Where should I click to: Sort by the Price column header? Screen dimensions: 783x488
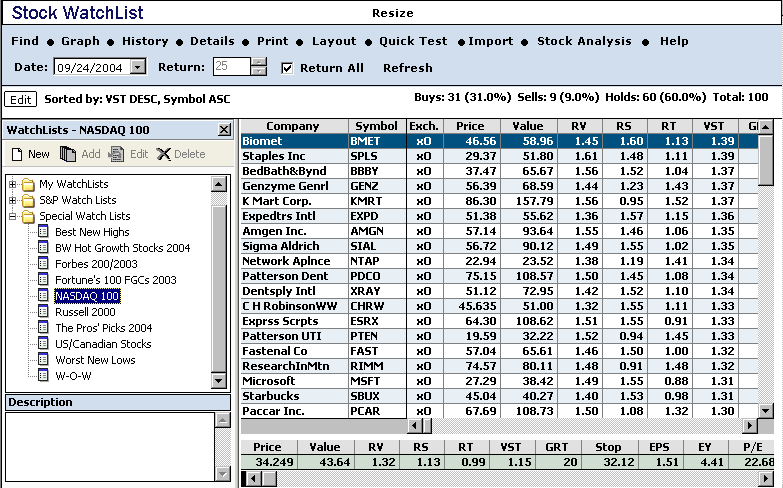469,126
